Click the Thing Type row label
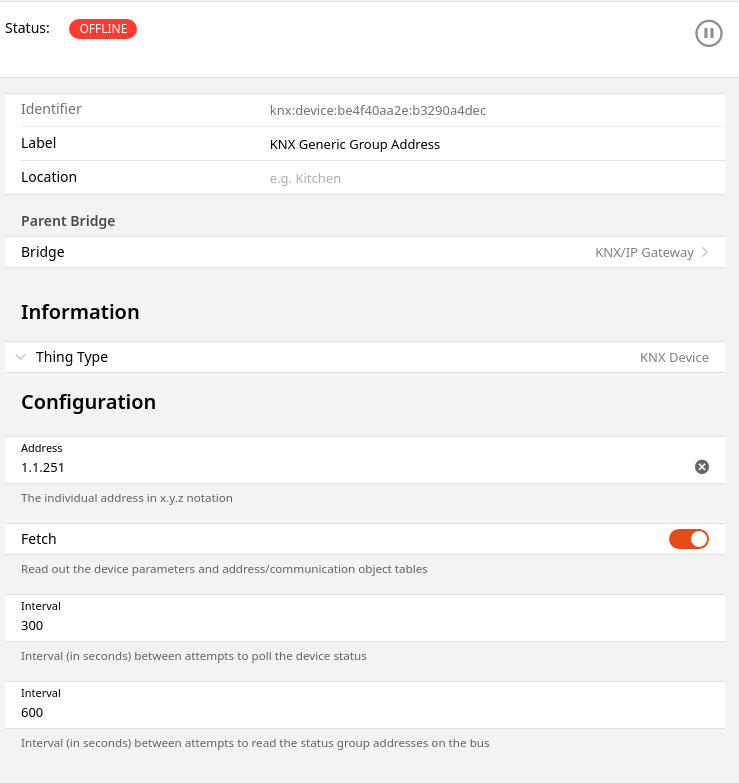 (x=72, y=357)
